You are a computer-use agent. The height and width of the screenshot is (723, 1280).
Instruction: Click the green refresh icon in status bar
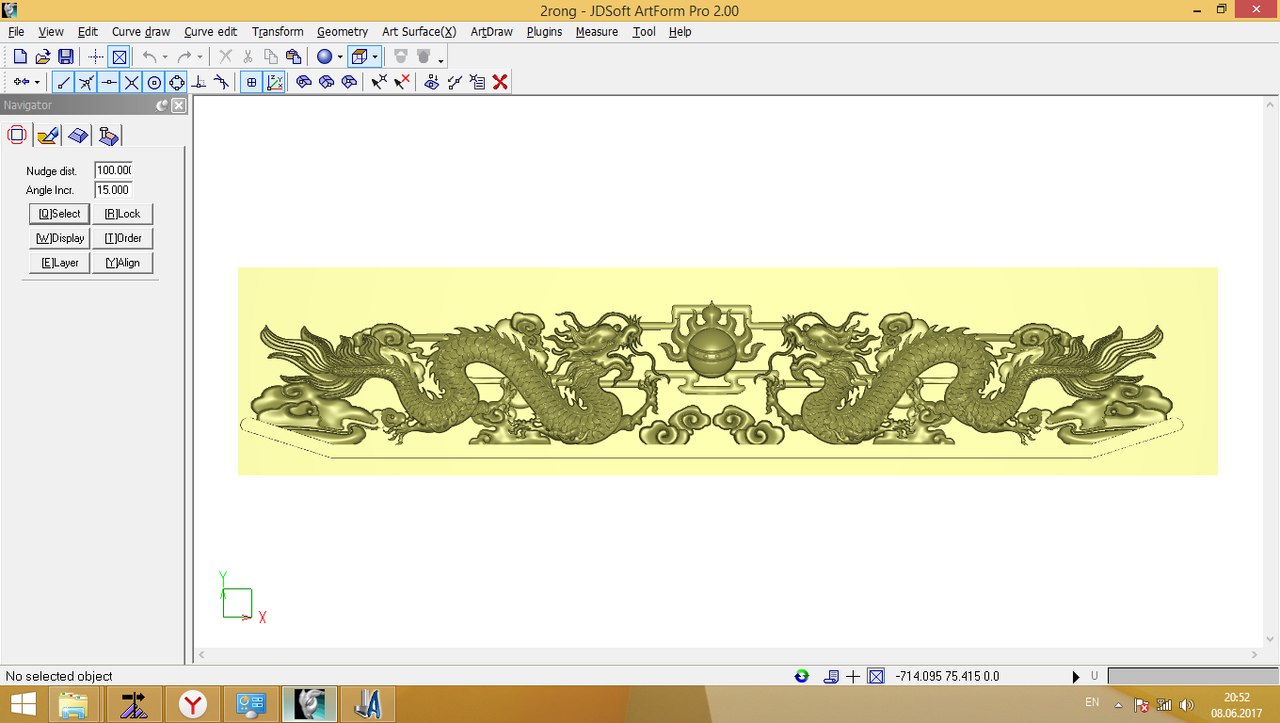tap(801, 676)
